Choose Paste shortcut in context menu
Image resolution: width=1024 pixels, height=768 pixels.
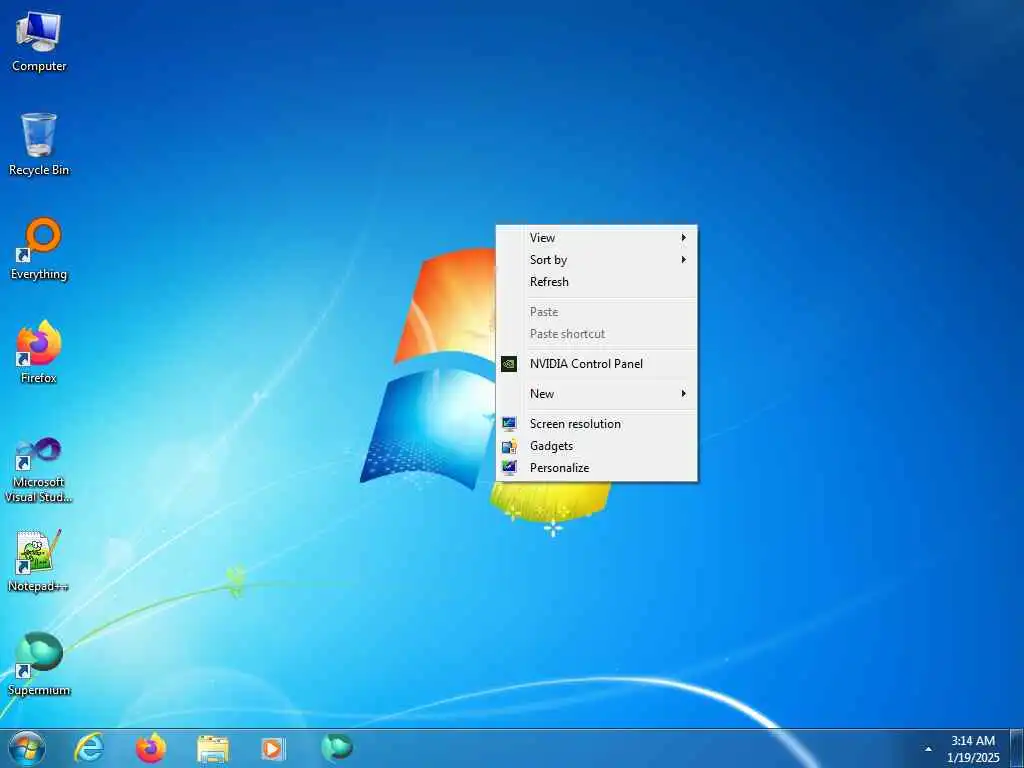[x=596, y=334]
